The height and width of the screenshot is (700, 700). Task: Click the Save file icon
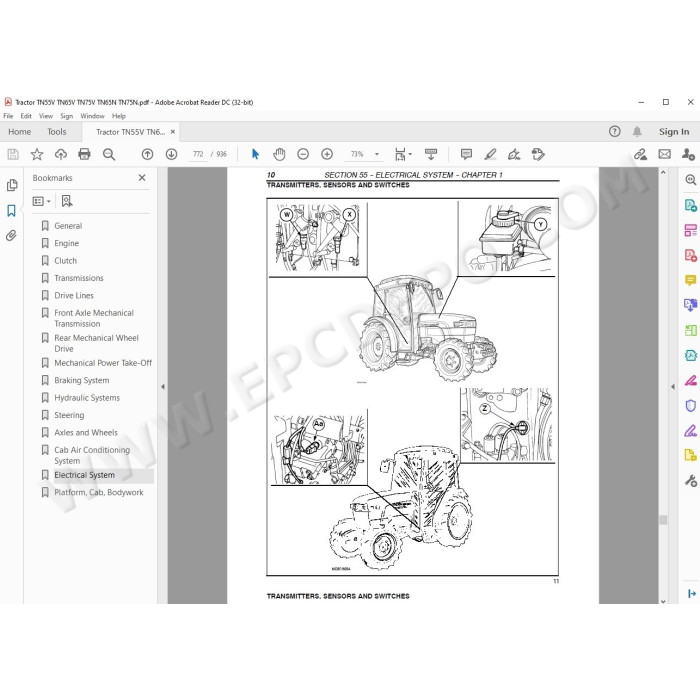[13, 154]
